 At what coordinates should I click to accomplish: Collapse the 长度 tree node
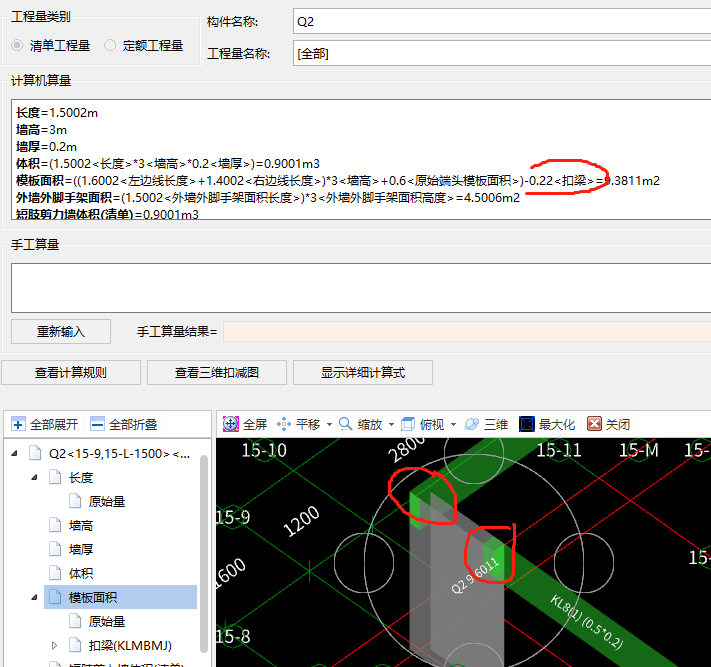tap(34, 477)
